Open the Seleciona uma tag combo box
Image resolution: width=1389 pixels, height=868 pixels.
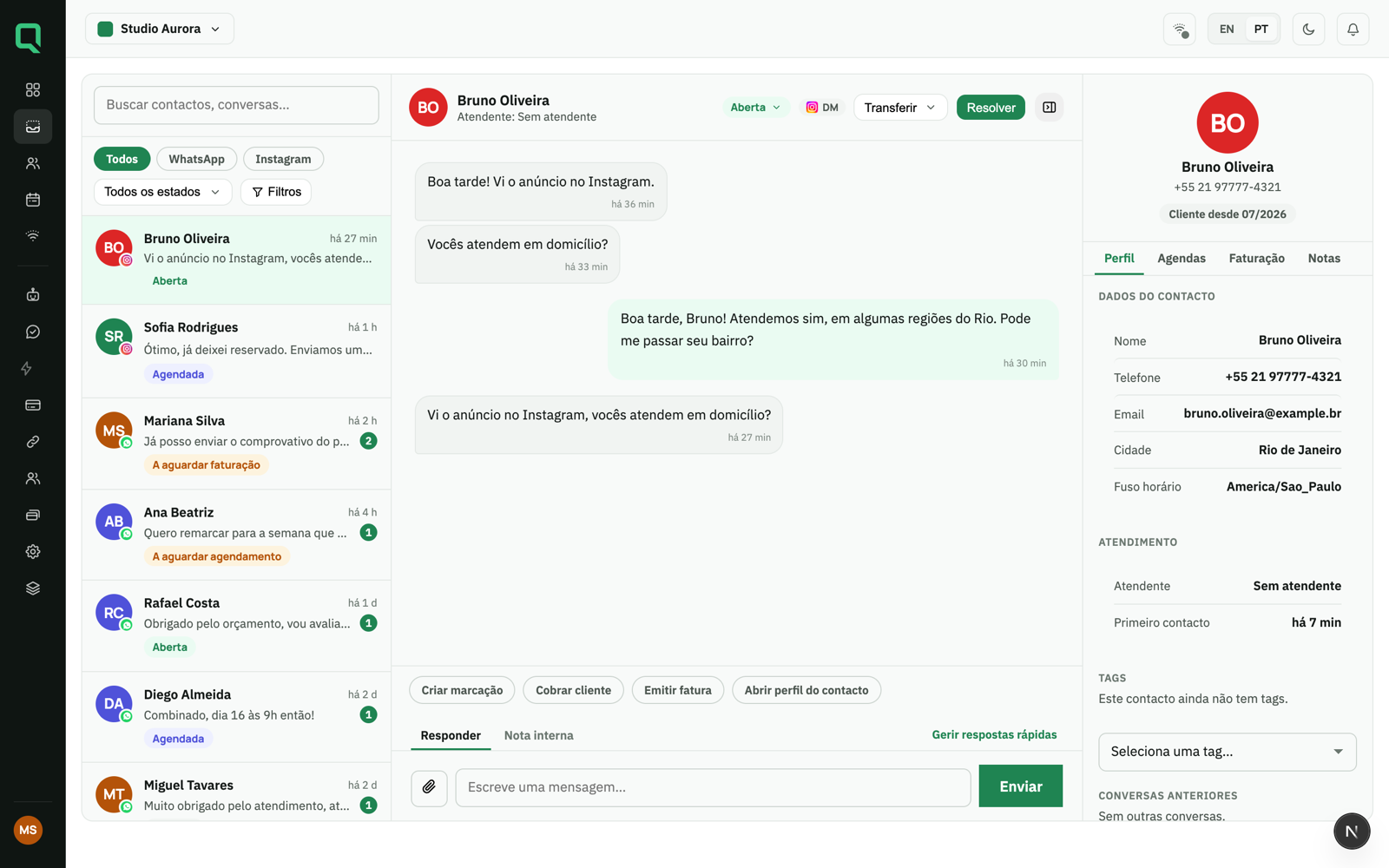coord(1227,752)
